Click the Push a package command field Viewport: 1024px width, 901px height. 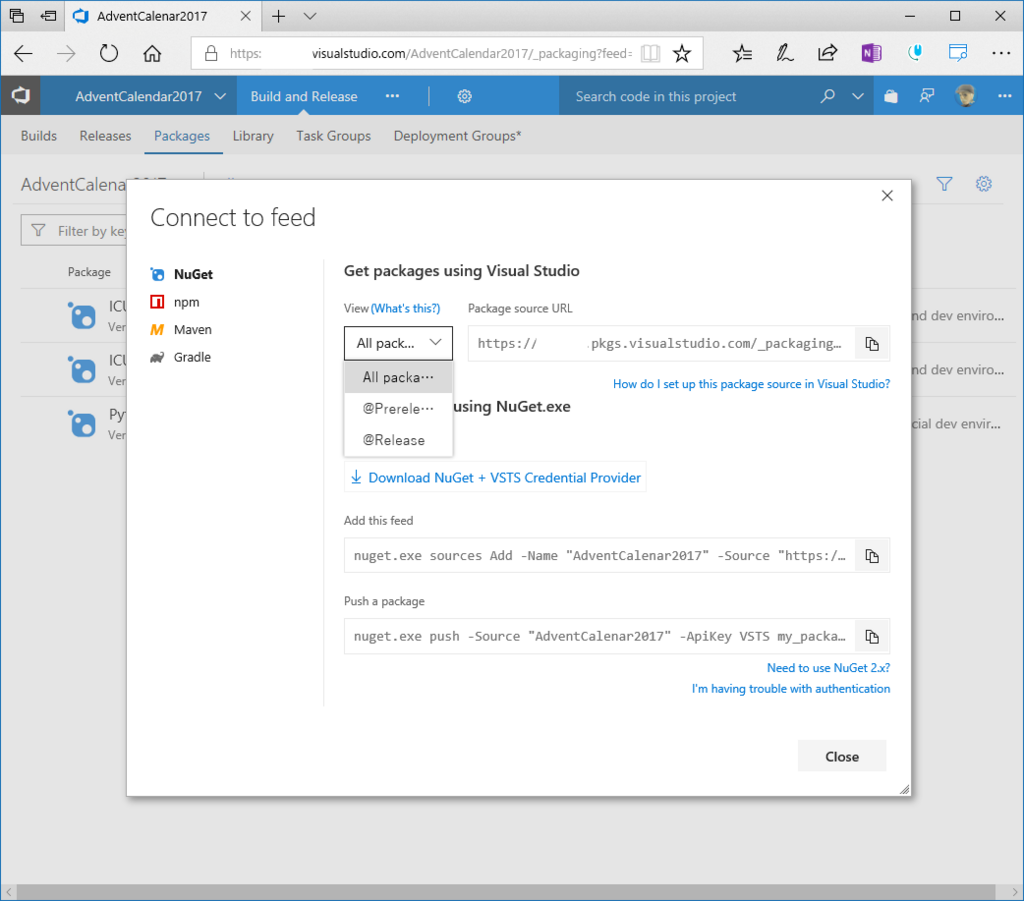coord(600,637)
